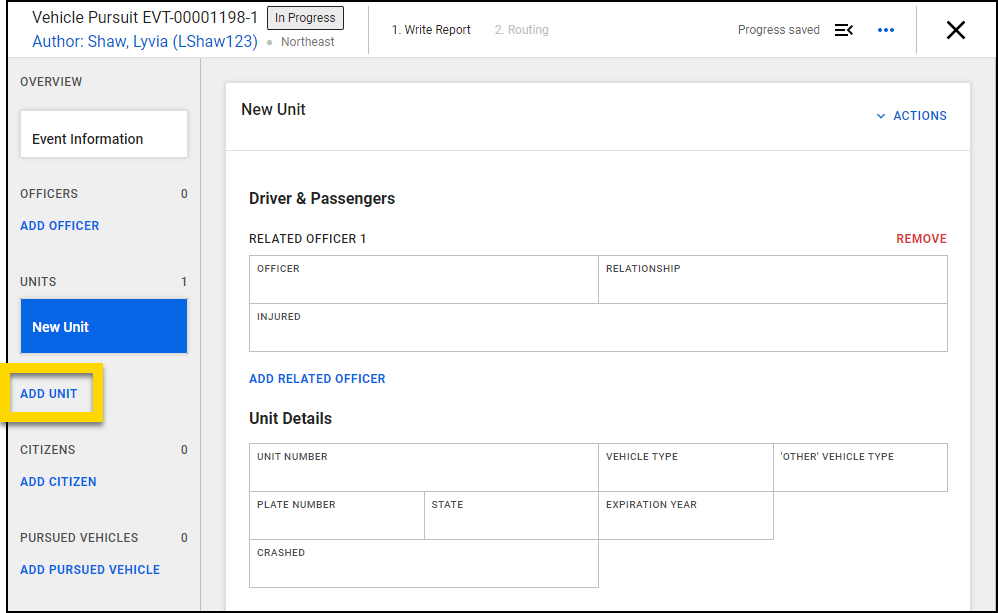Image resolution: width=998 pixels, height=613 pixels.
Task: Click ADD CITIZEN in the sidebar
Action: point(58,481)
